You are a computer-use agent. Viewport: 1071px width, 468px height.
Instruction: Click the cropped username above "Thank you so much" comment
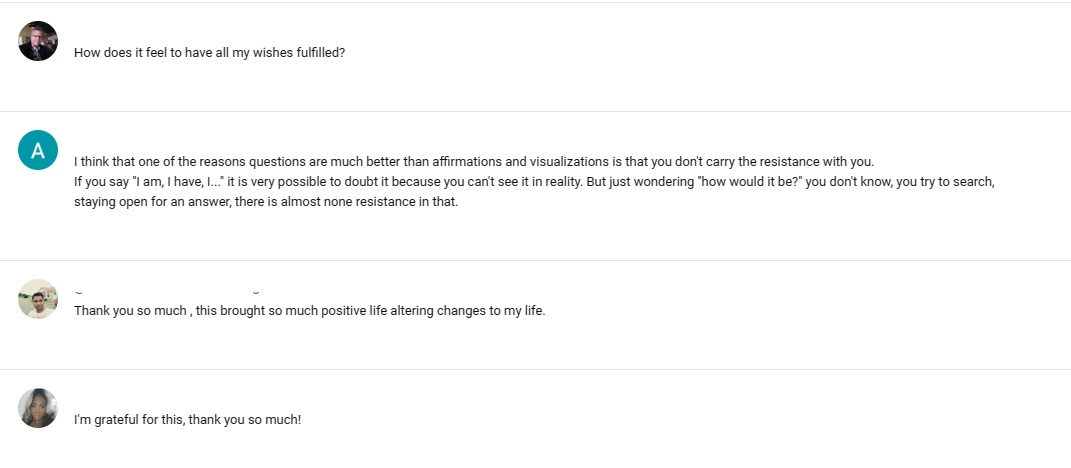coord(167,292)
